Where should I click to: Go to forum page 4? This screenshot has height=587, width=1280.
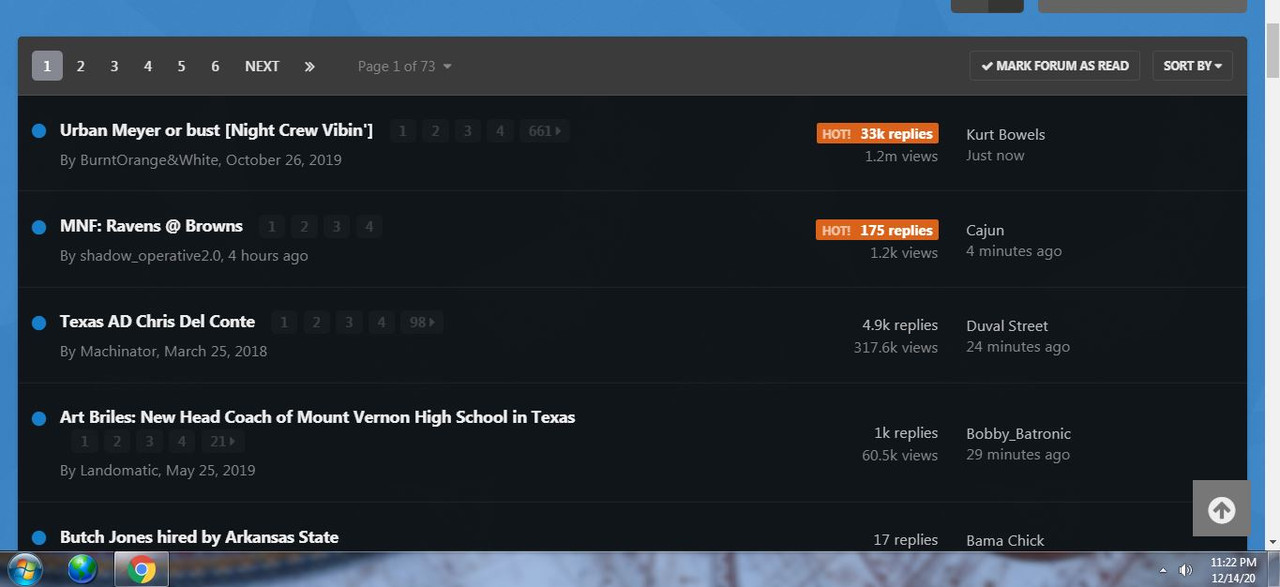148,66
